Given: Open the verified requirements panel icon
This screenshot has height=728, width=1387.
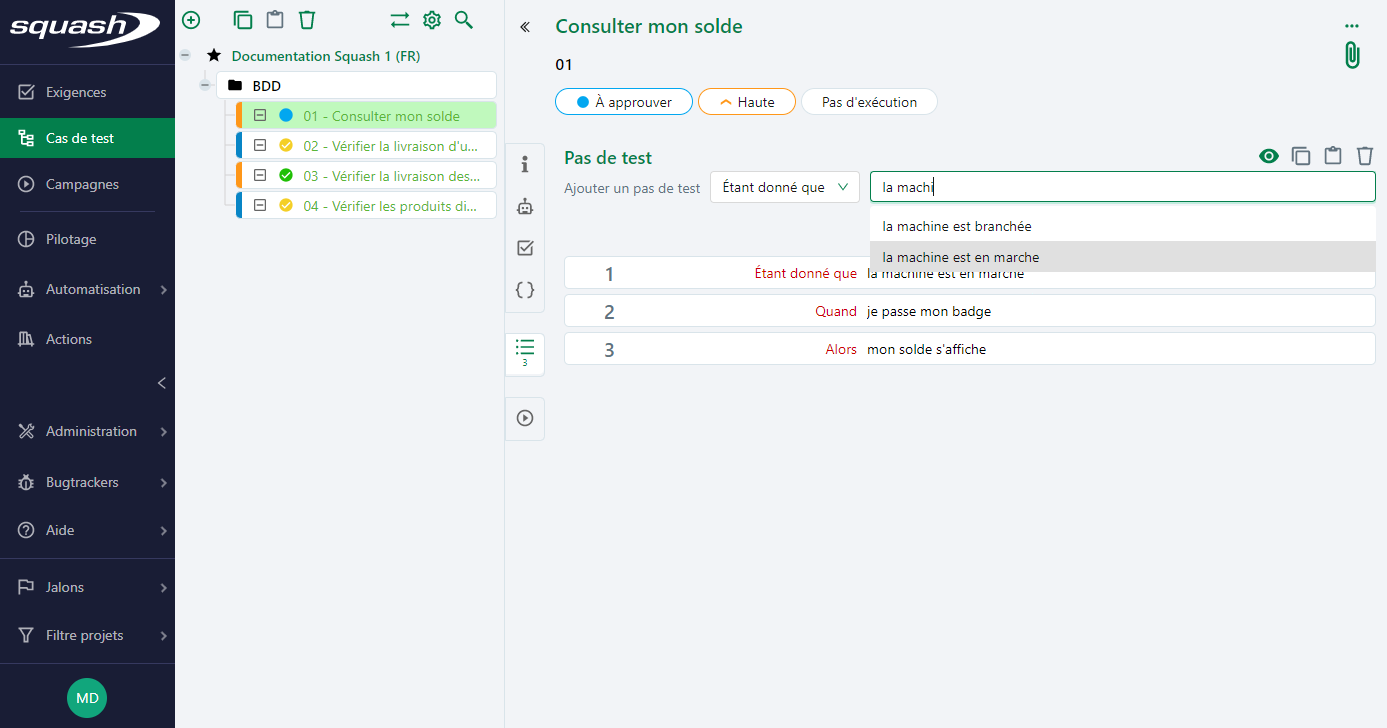Looking at the screenshot, I should (525, 248).
